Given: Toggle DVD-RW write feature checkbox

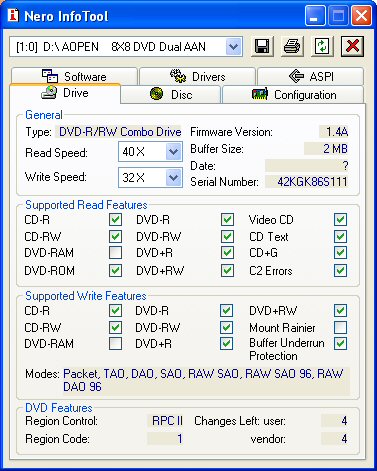Looking at the screenshot, I should tap(226, 327).
